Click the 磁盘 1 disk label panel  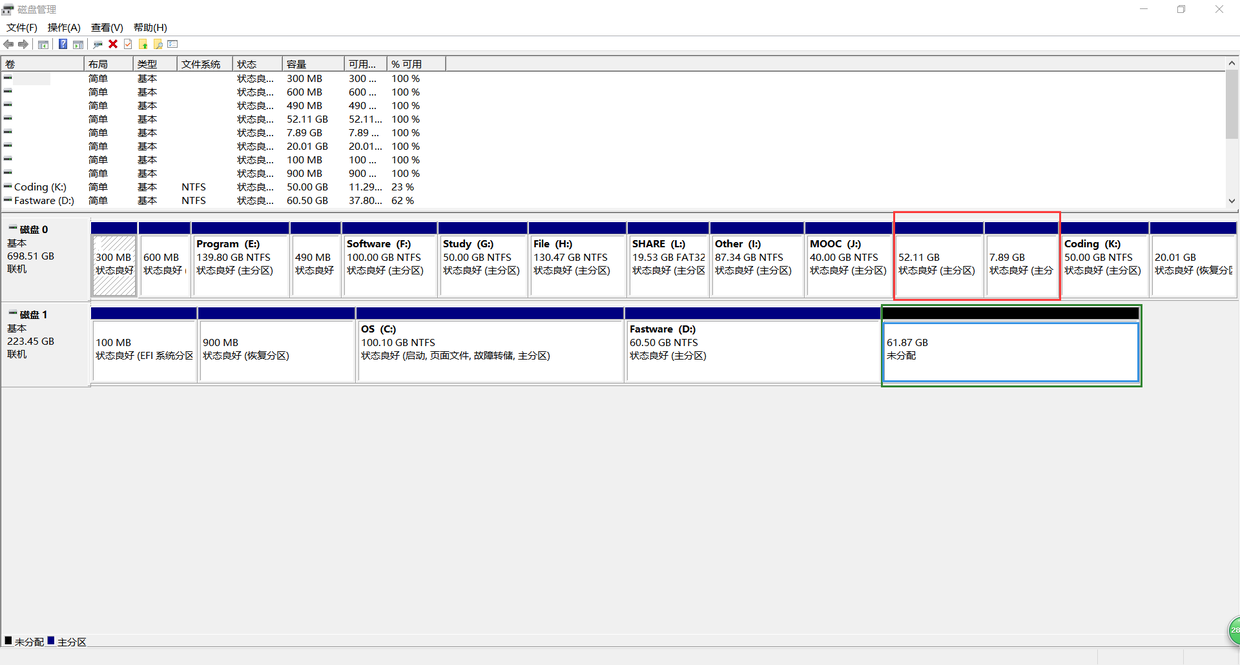45,340
